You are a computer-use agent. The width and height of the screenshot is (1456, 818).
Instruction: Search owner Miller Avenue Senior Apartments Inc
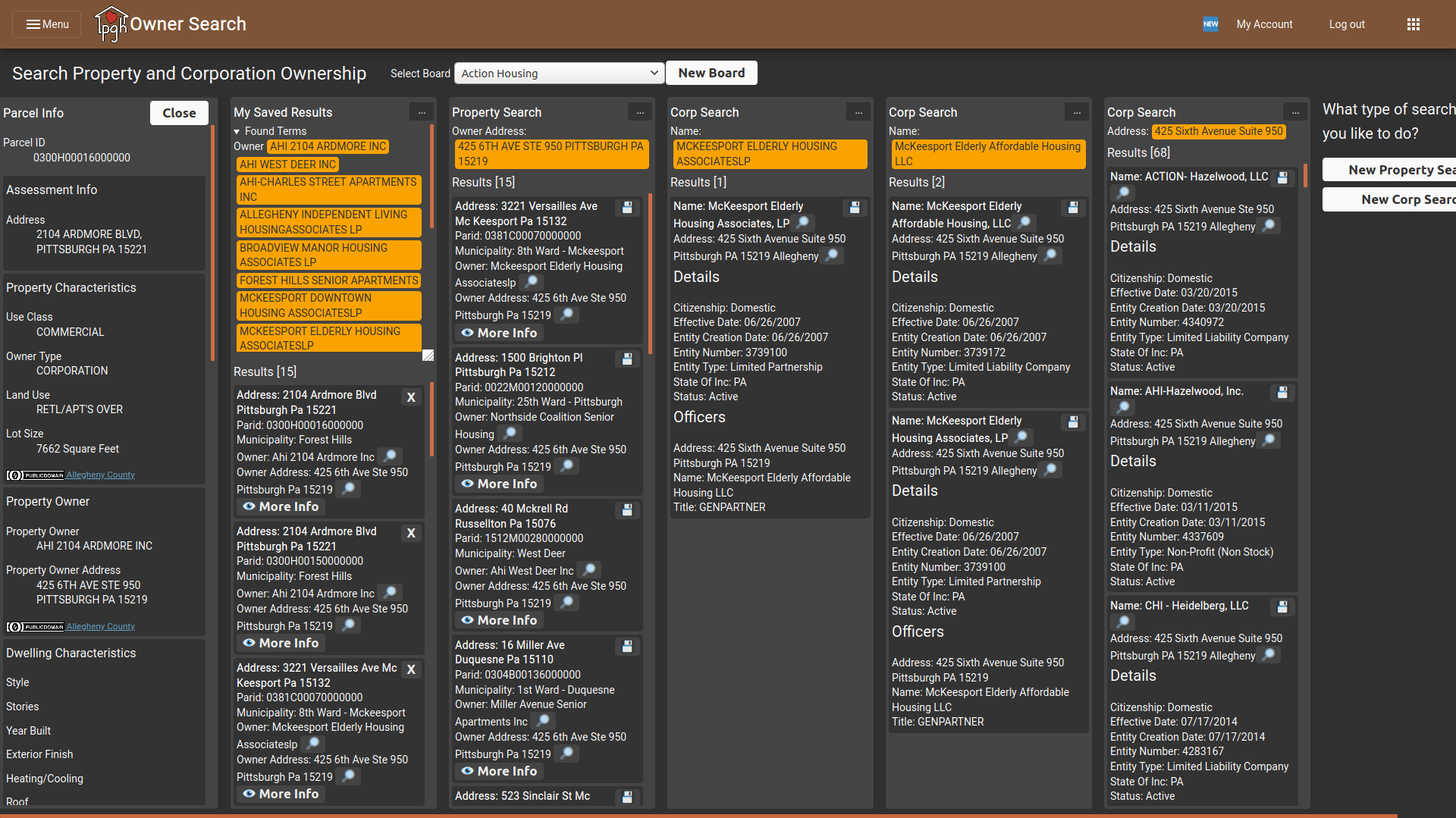tap(543, 720)
